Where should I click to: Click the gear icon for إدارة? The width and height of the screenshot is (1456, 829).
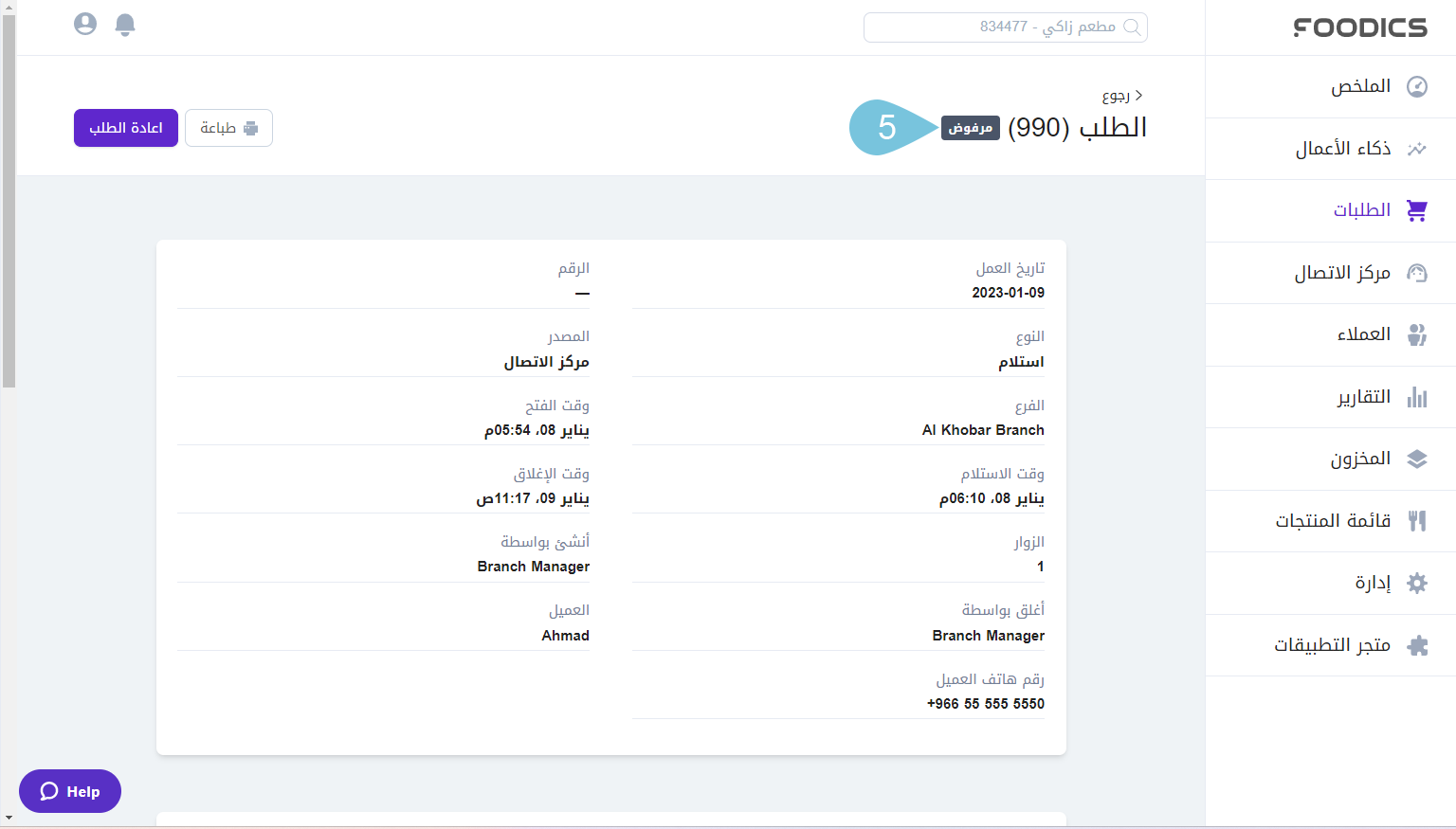click(1417, 583)
